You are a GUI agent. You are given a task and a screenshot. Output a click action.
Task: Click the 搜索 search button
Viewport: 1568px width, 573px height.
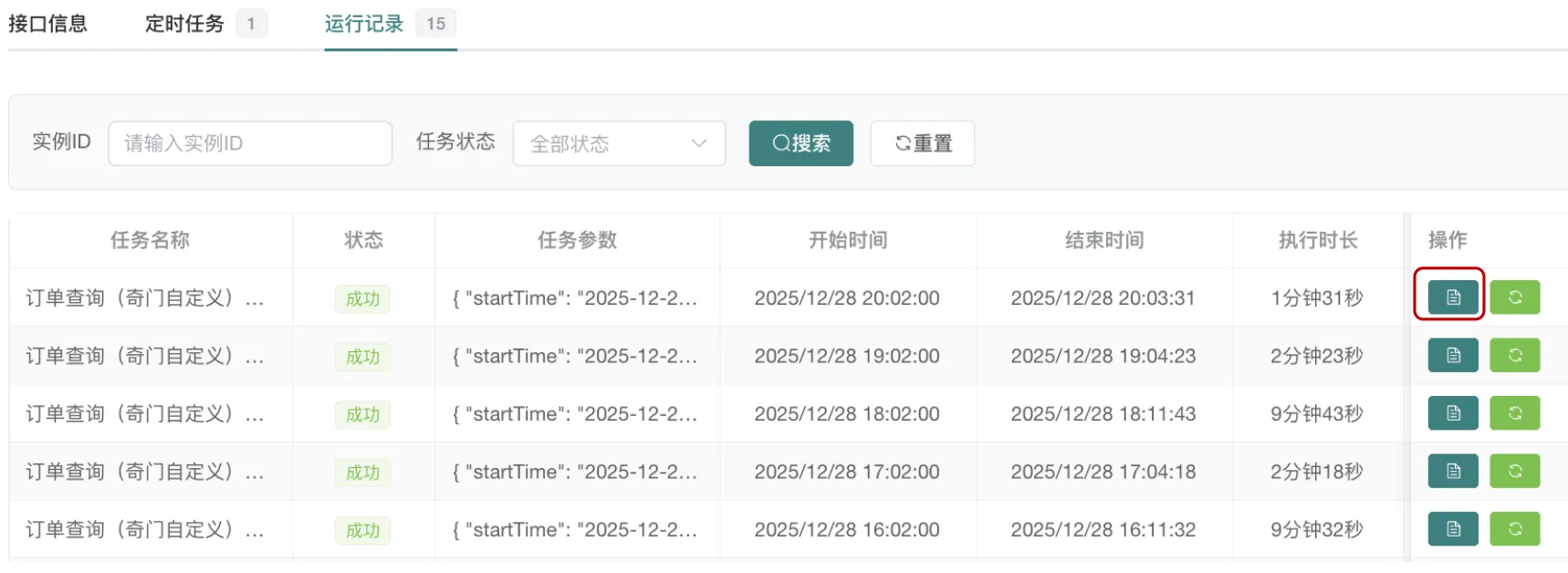tap(800, 143)
